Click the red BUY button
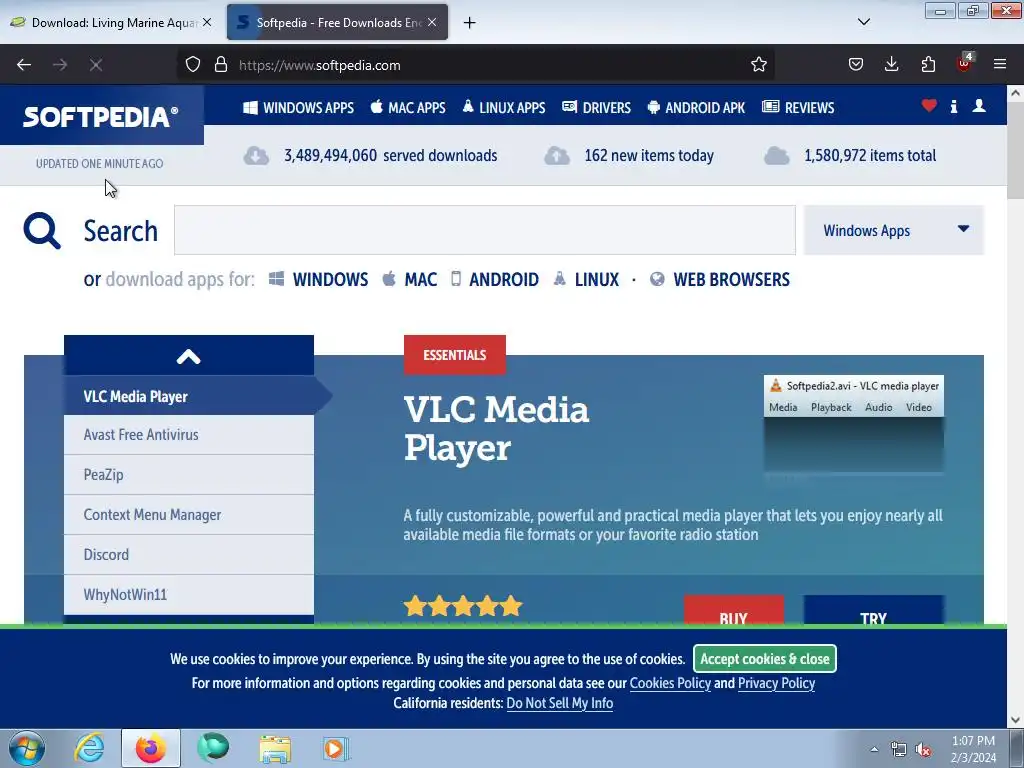1024x768 pixels. point(733,611)
